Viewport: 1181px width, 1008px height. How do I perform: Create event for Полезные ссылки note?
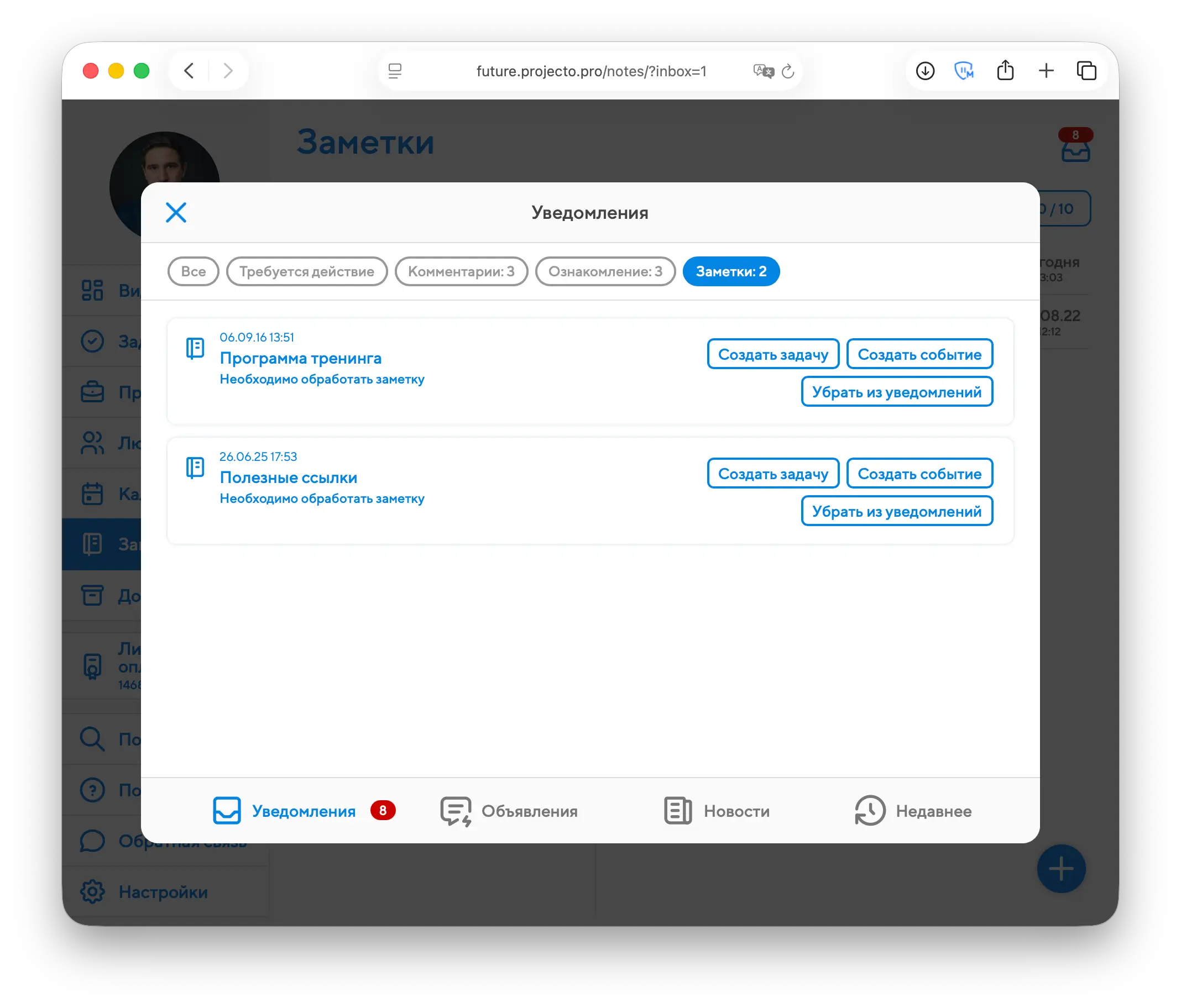pos(919,474)
